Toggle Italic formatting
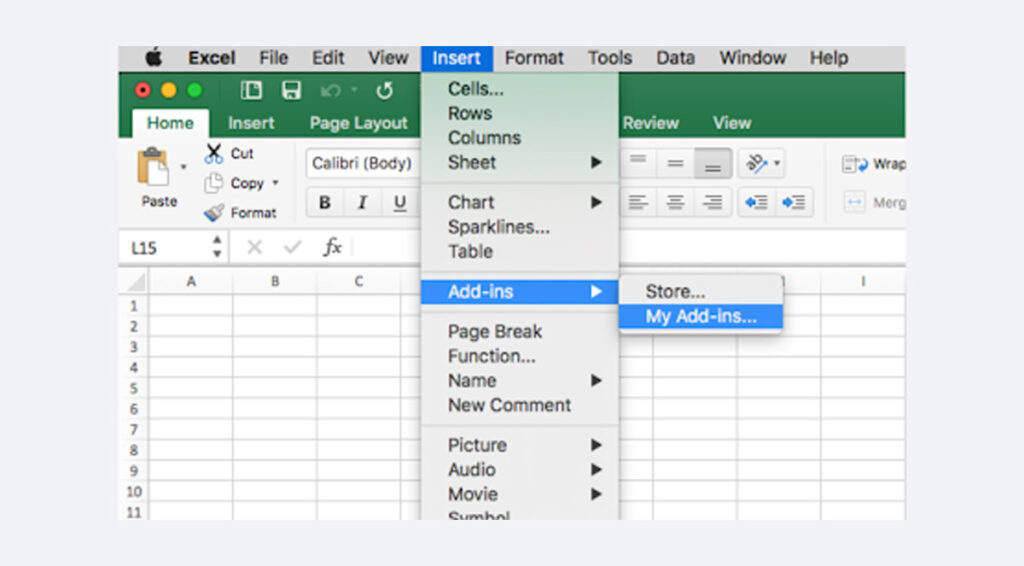This screenshot has height=566, width=1024. pos(362,203)
